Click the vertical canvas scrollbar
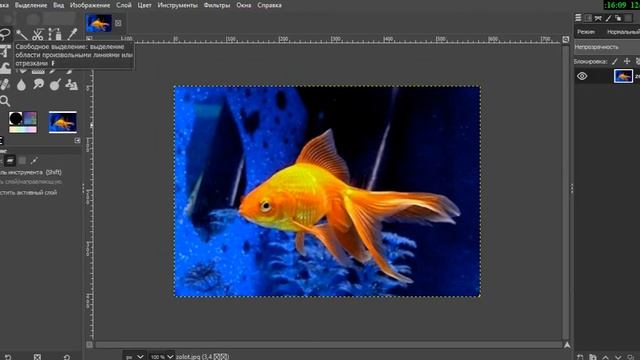 [565, 192]
